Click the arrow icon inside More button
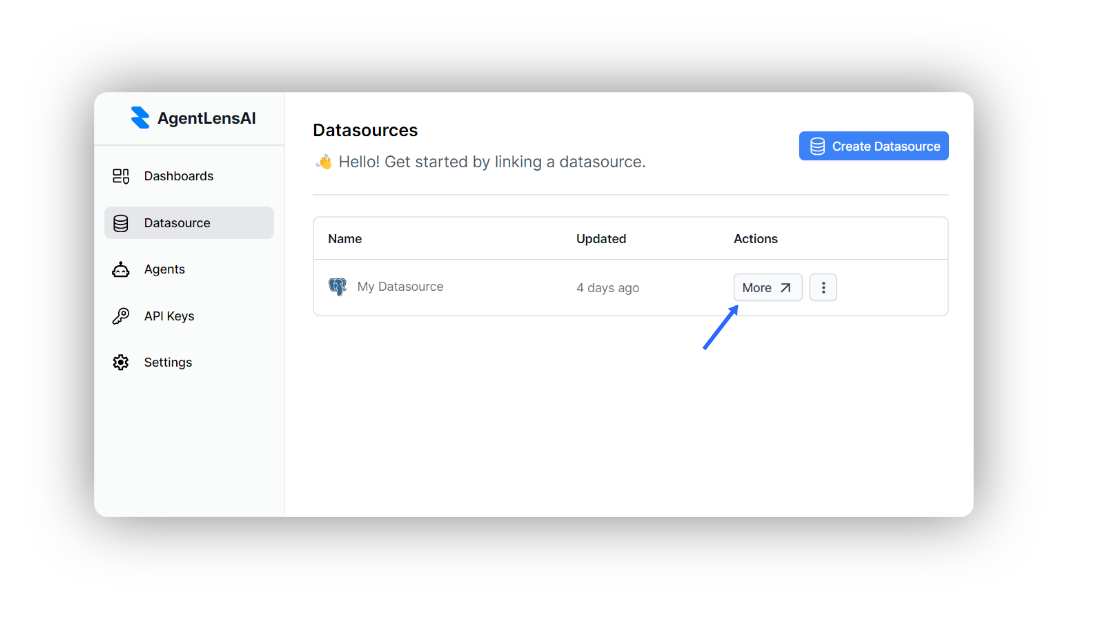Screen dimensions: 1100x618 click(x=786, y=288)
